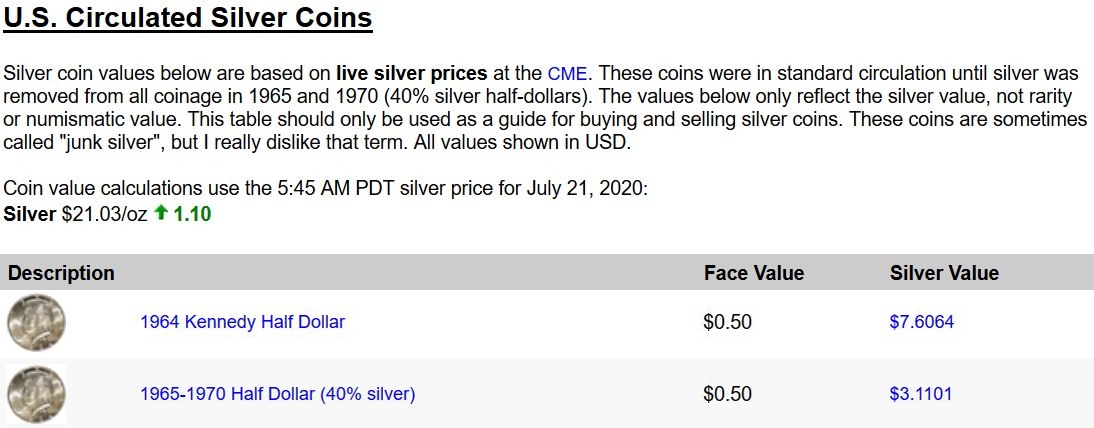This screenshot has width=1094, height=428.
Task: Click the green up arrow beside the silver price
Action: 161,214
